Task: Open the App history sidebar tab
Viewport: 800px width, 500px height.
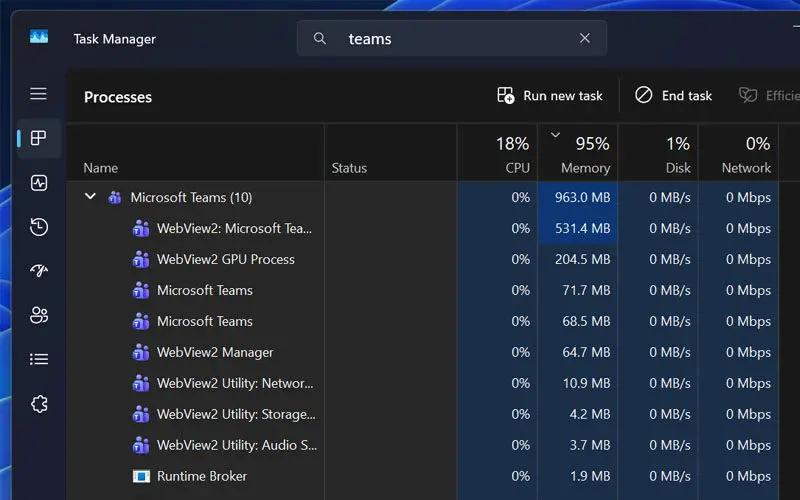Action: coord(39,227)
